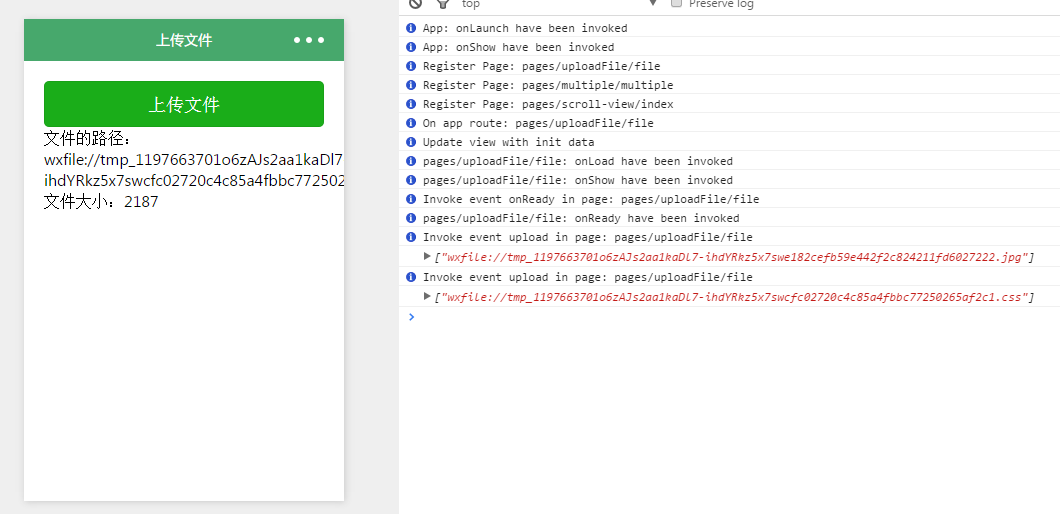This screenshot has width=1060, height=514.
Task: Open the 'top' context dropdown
Action: [x=559, y=4]
